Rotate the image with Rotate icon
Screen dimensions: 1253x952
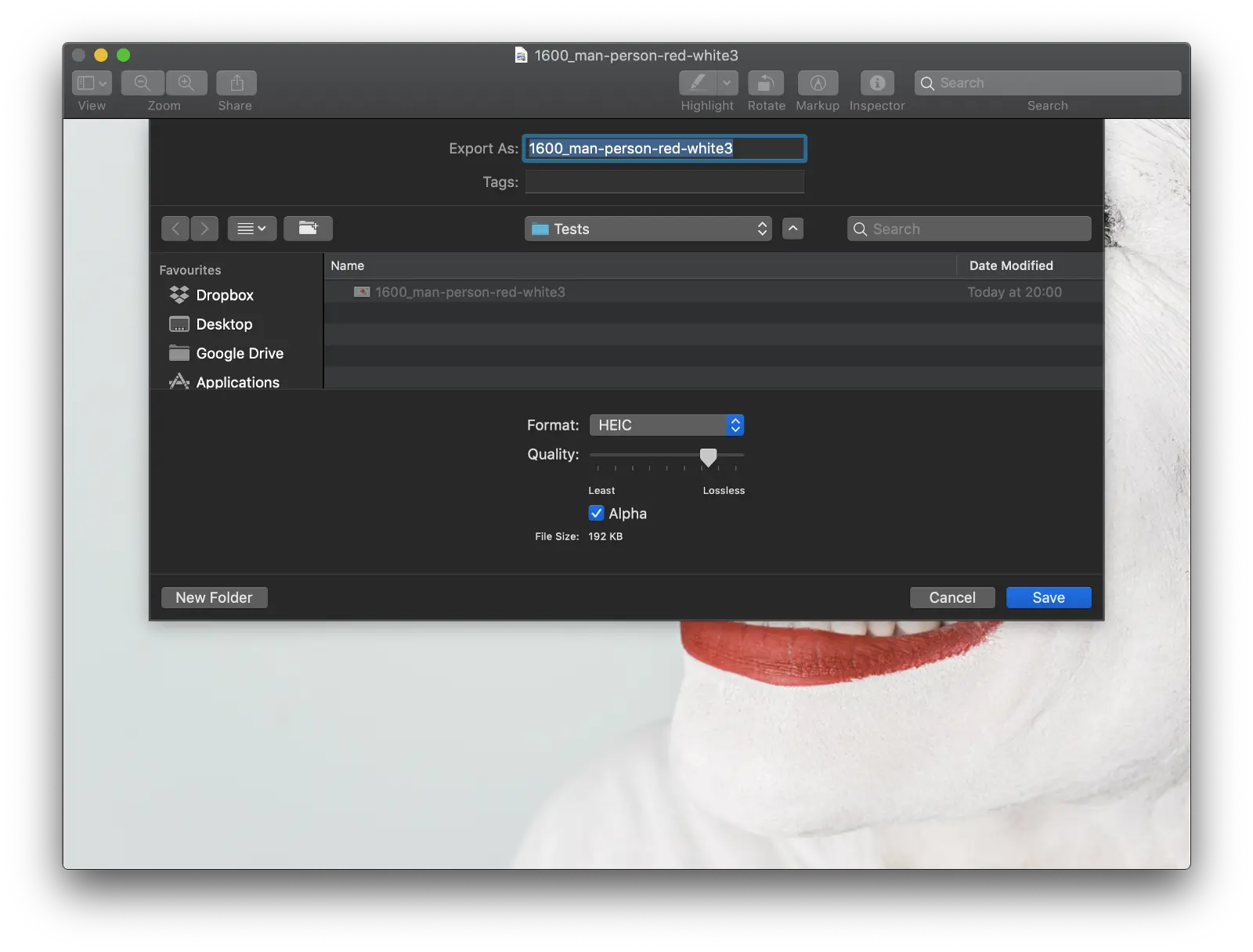[766, 83]
